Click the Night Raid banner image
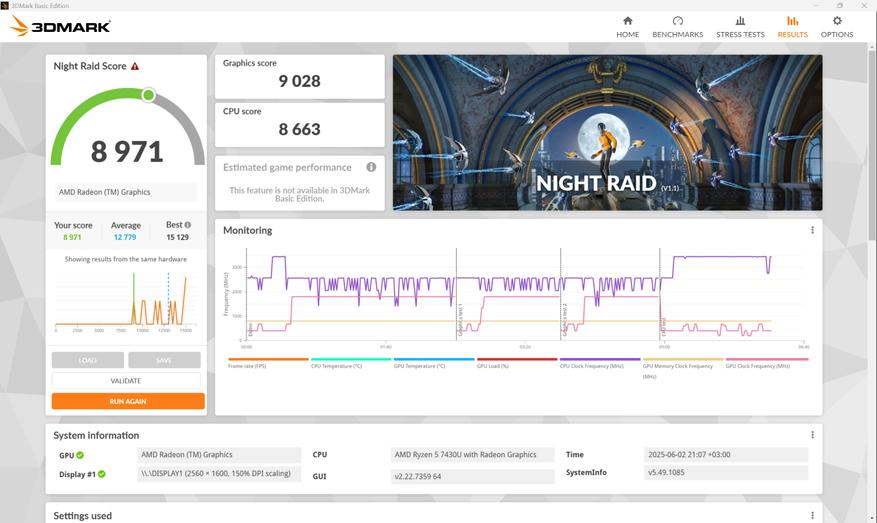The width and height of the screenshot is (877, 523). tap(607, 133)
